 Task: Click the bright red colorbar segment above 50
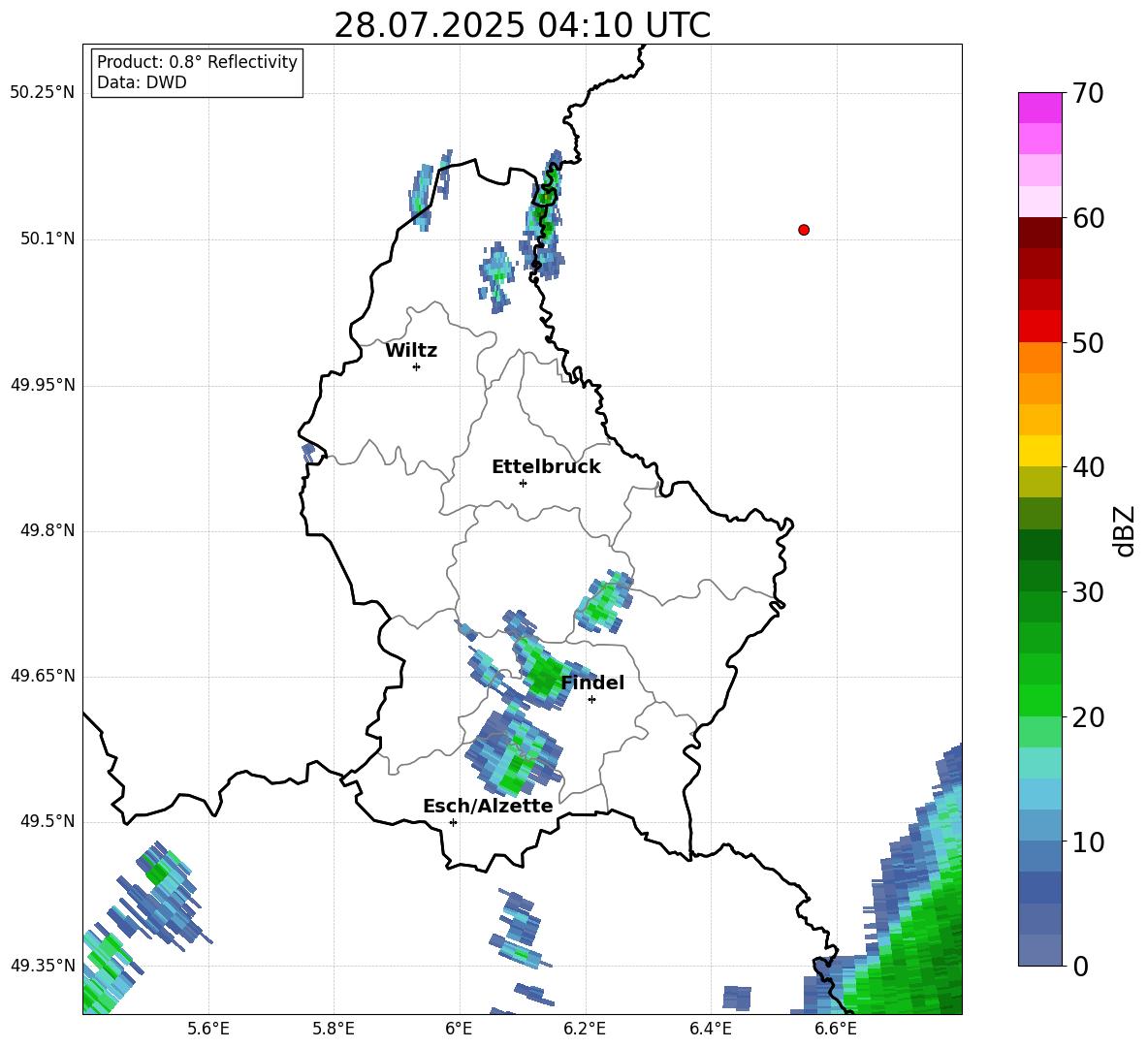point(1039,327)
